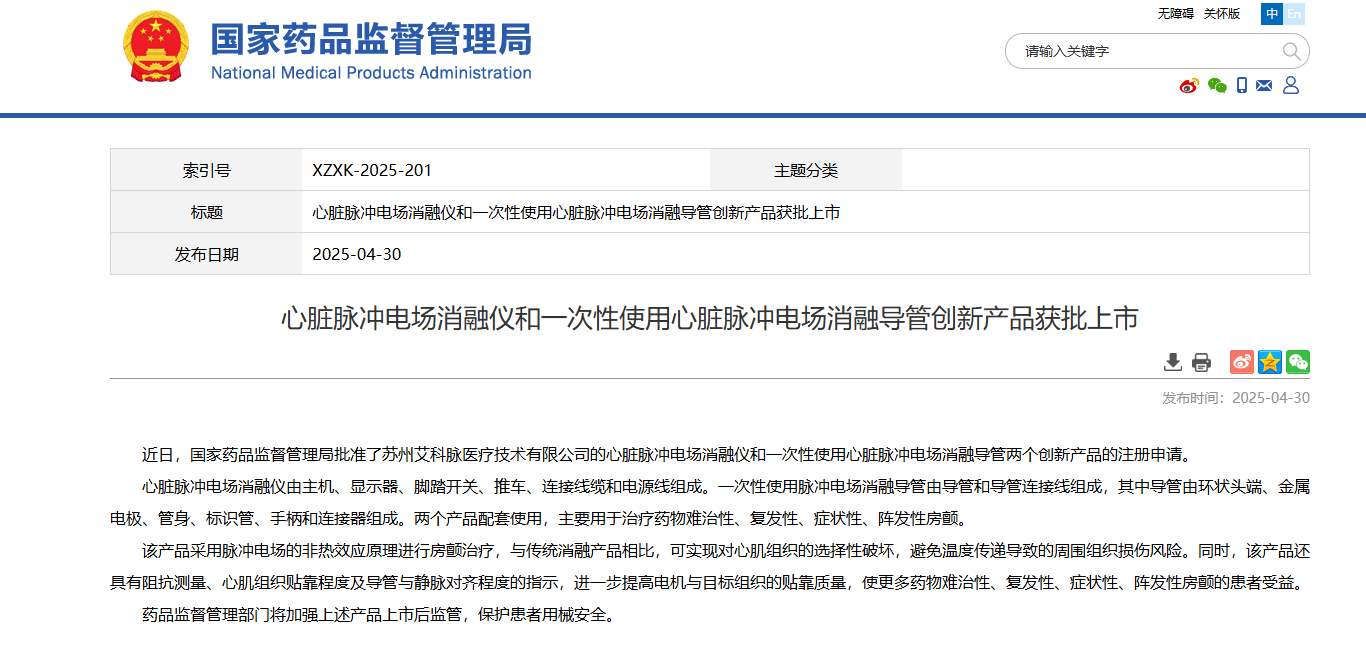Click paragraph beginning 近日，国家药品监督管理局批准了

(667, 455)
